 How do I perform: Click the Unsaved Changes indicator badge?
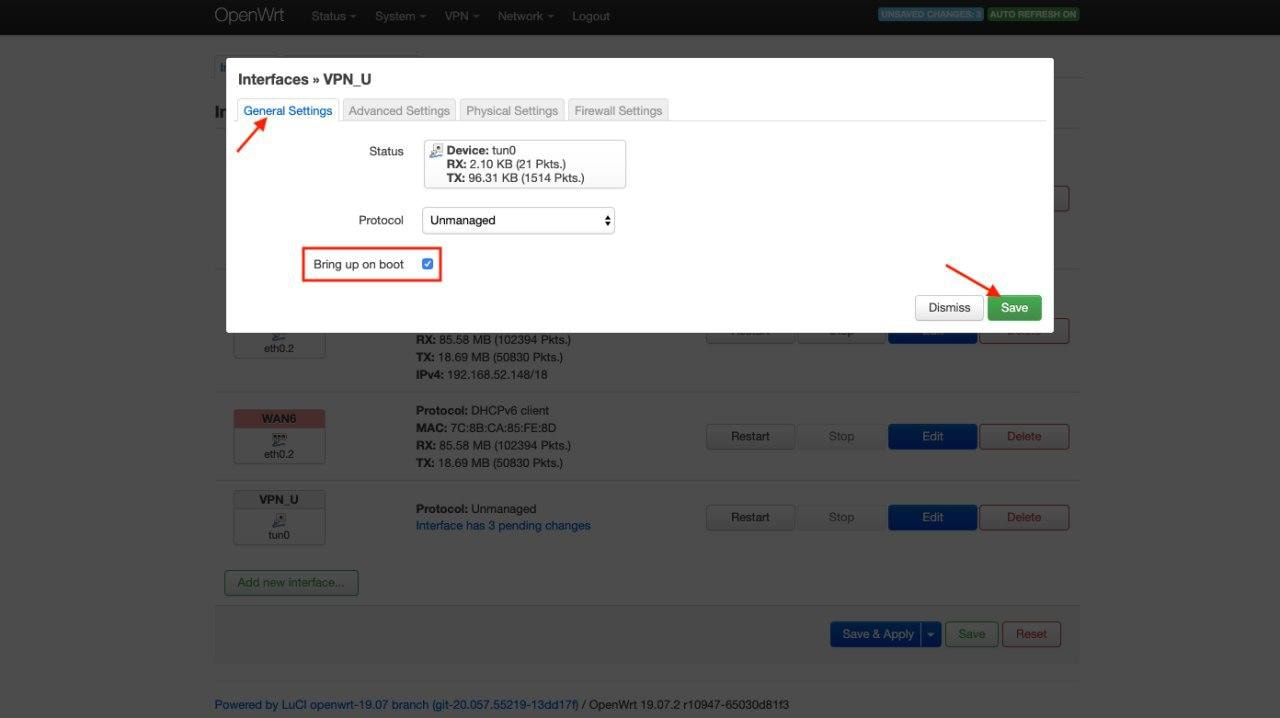coord(931,15)
